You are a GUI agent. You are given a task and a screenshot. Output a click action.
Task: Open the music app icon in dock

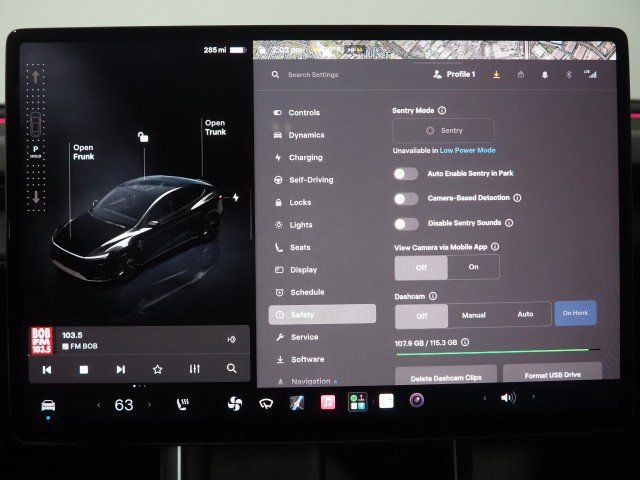328,402
